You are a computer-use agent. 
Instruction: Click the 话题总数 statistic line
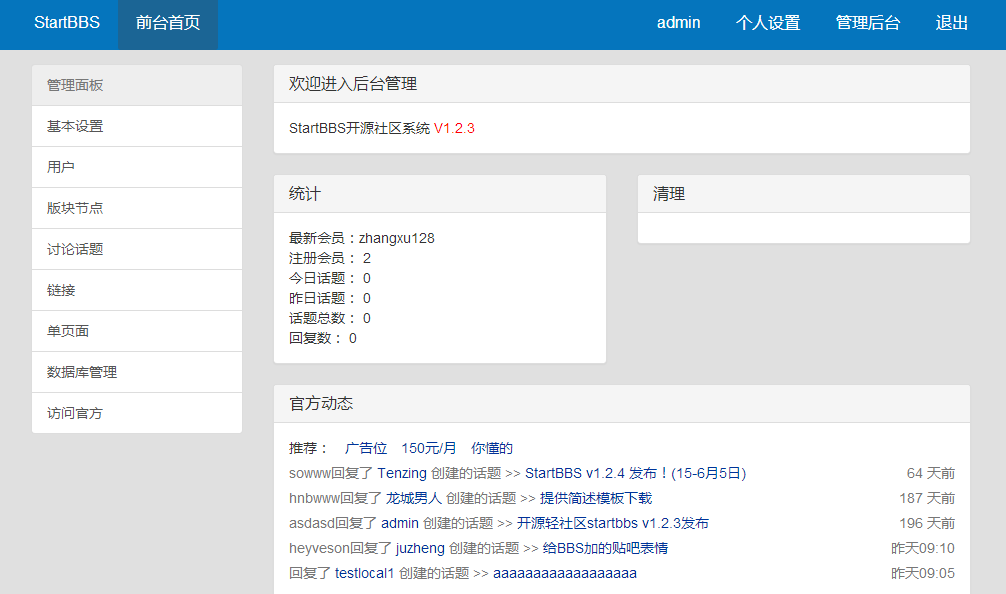coord(330,318)
